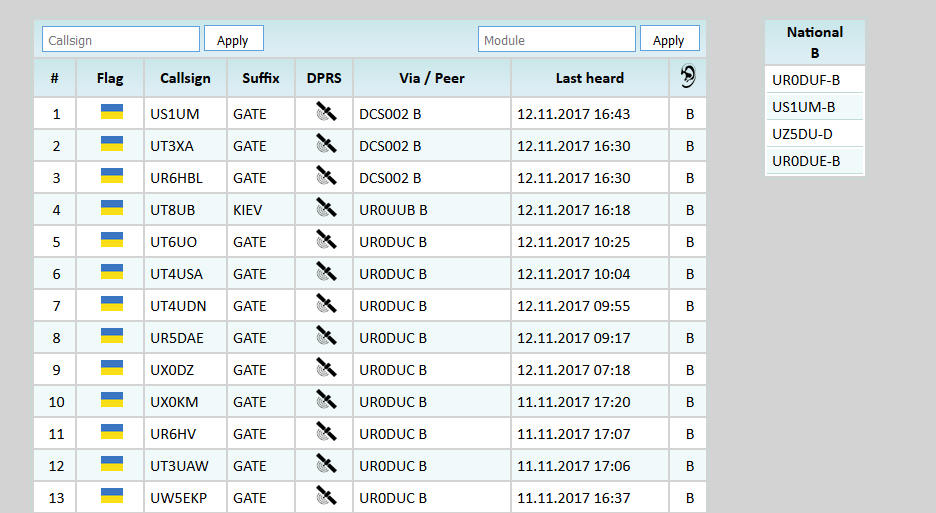Click the DPRS satellite icon for US1UM
The image size is (936, 513).
[x=325, y=113]
